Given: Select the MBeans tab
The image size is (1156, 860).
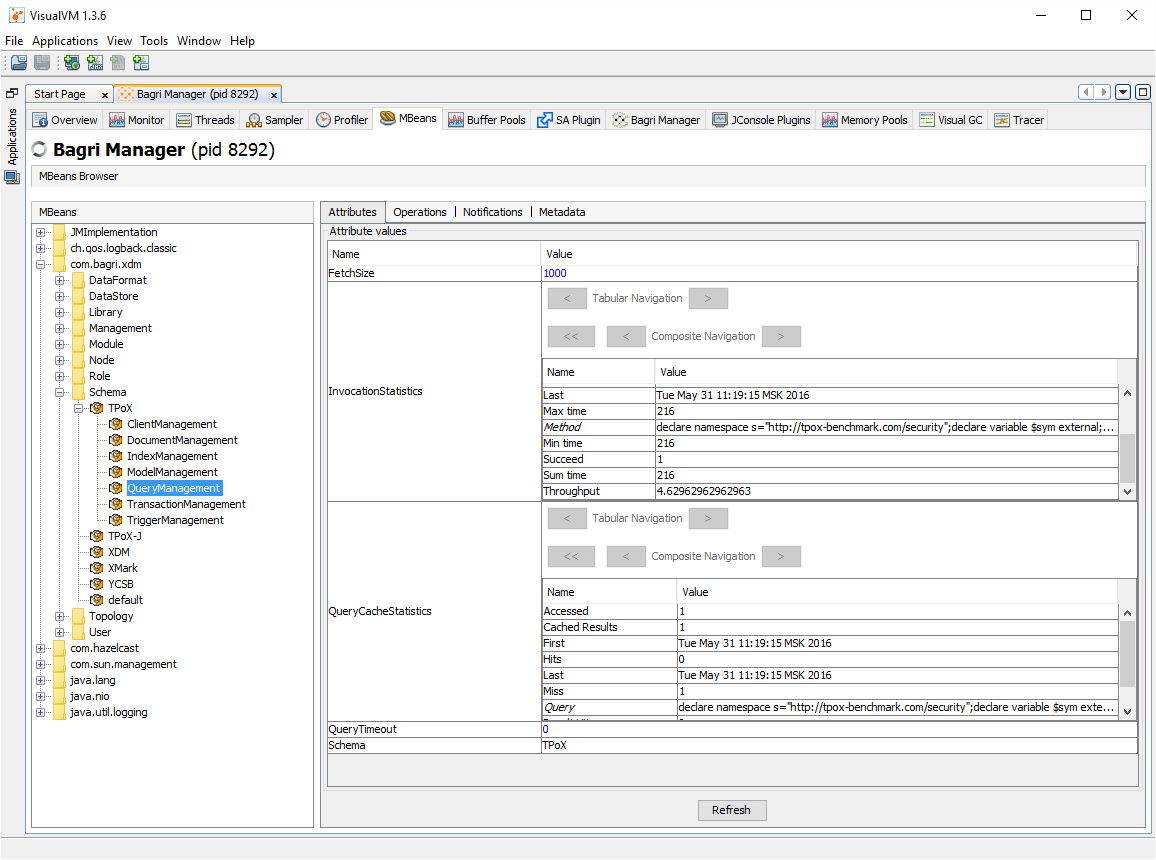Looking at the screenshot, I should pos(408,118).
